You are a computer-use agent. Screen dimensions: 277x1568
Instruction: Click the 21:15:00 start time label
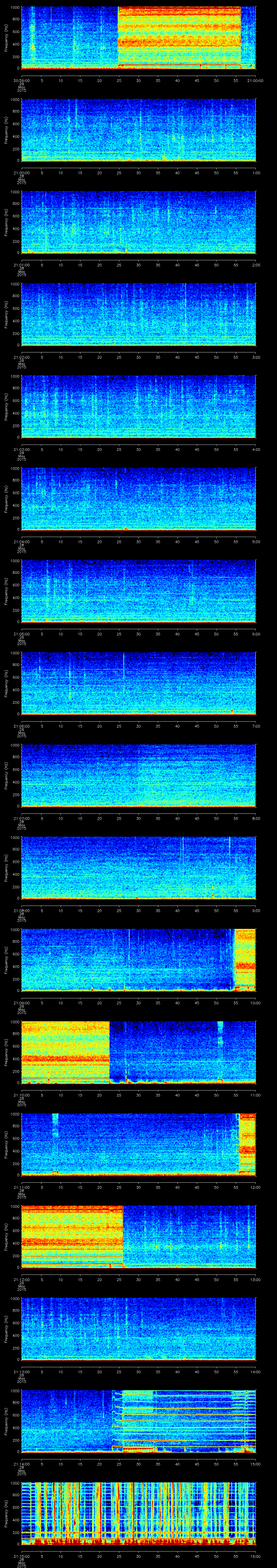21,1556
